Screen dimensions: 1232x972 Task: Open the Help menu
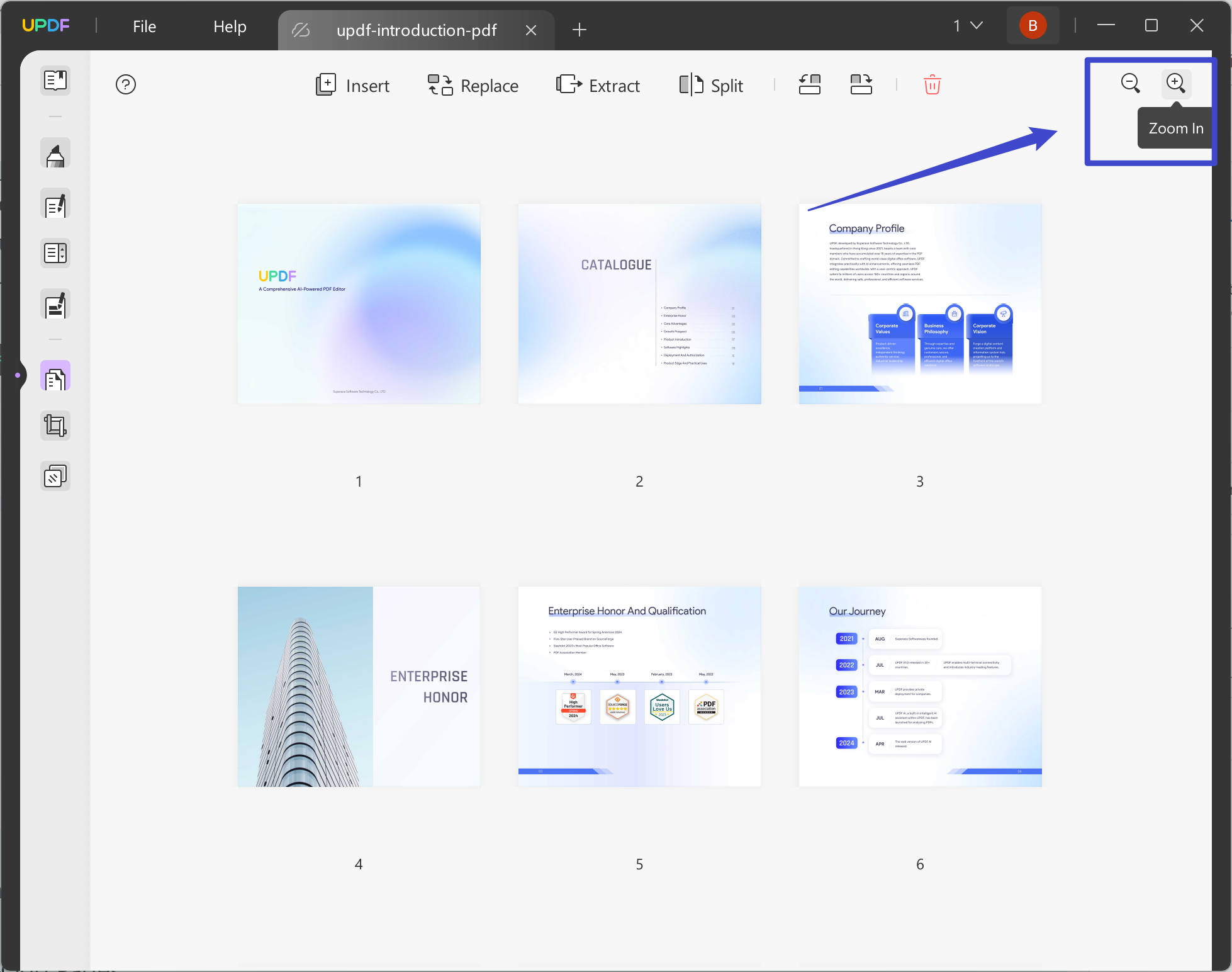click(229, 26)
